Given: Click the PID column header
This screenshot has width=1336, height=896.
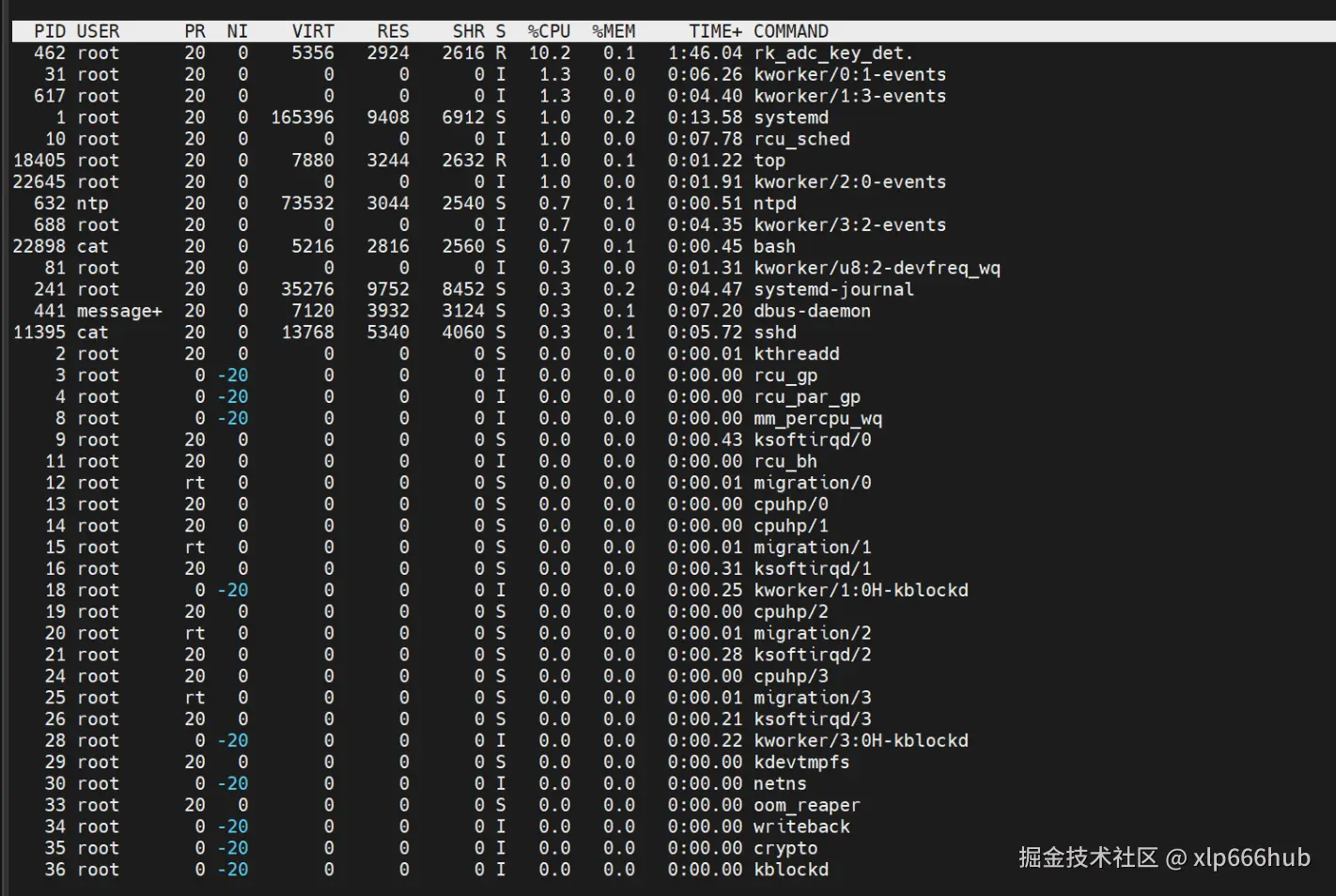Looking at the screenshot, I should tap(50, 31).
